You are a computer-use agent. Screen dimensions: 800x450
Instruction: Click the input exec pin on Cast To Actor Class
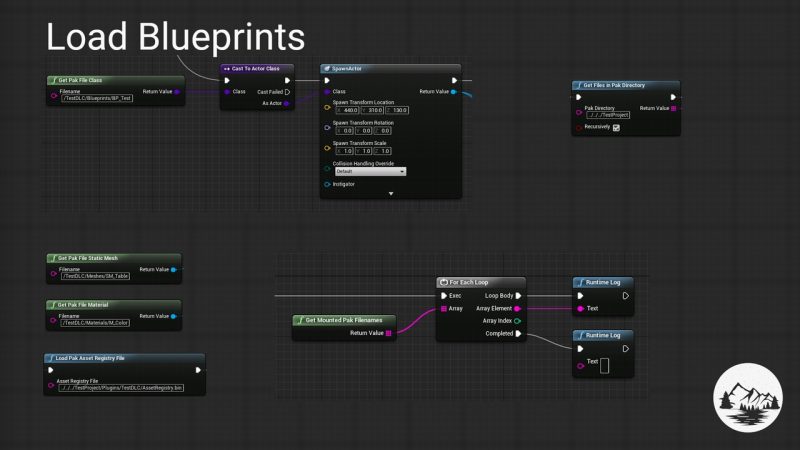[227, 80]
